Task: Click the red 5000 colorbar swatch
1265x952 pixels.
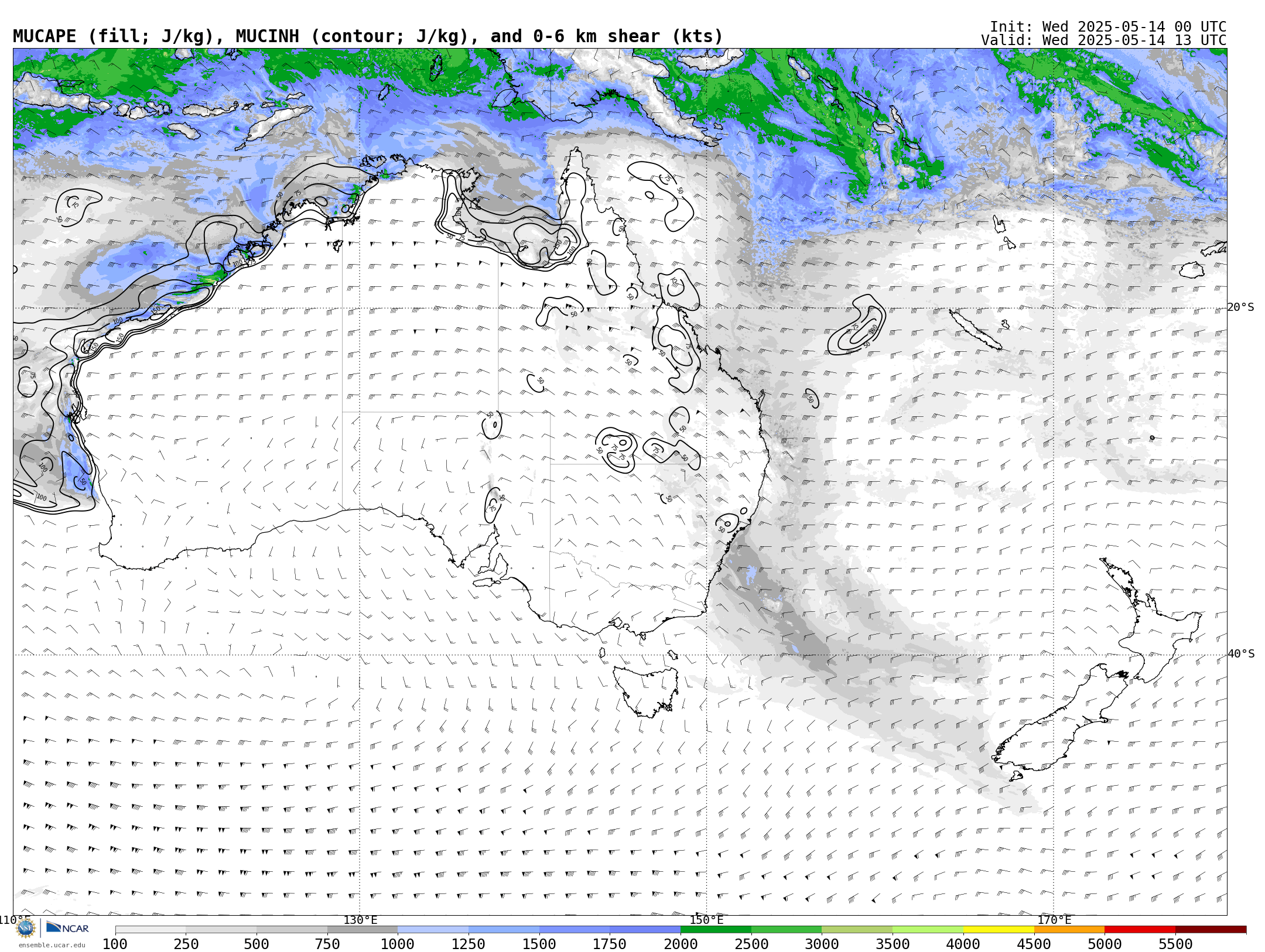Action: pos(1140,930)
